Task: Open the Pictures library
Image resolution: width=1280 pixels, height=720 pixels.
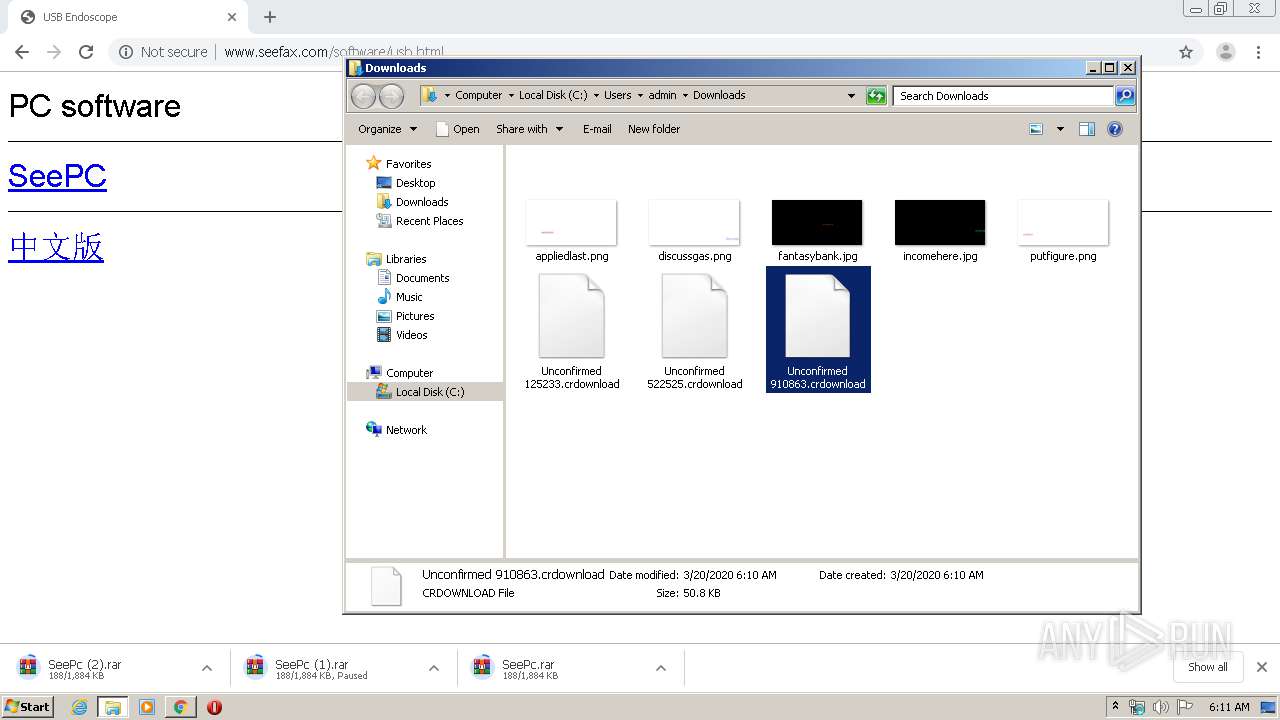Action: [x=405, y=316]
